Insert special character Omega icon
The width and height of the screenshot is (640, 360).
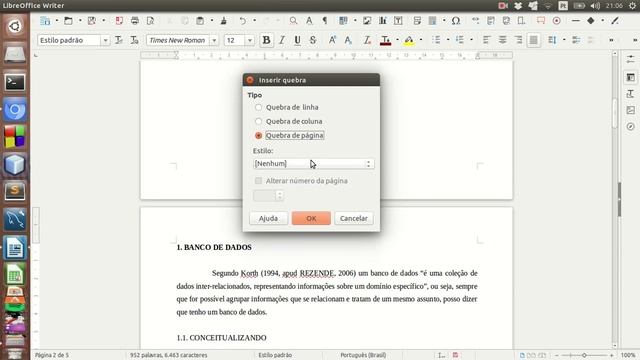[456, 20]
